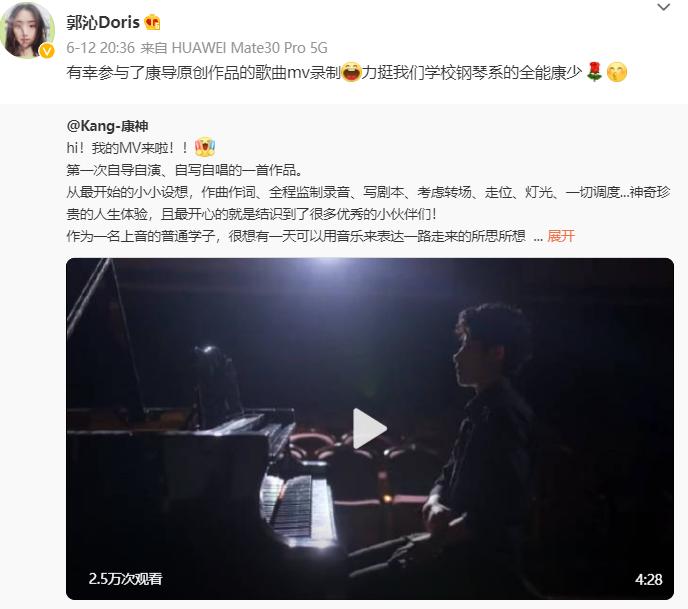
Task: Click 郭沁Doris profile avatar
Action: 27,30
